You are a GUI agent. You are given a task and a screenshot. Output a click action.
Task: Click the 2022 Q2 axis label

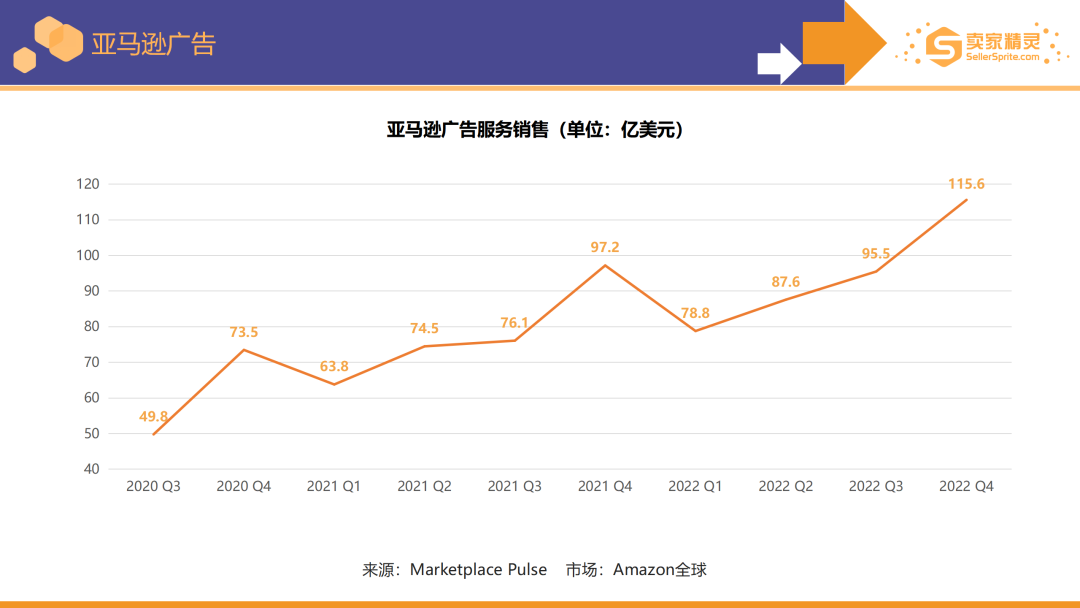click(x=785, y=486)
